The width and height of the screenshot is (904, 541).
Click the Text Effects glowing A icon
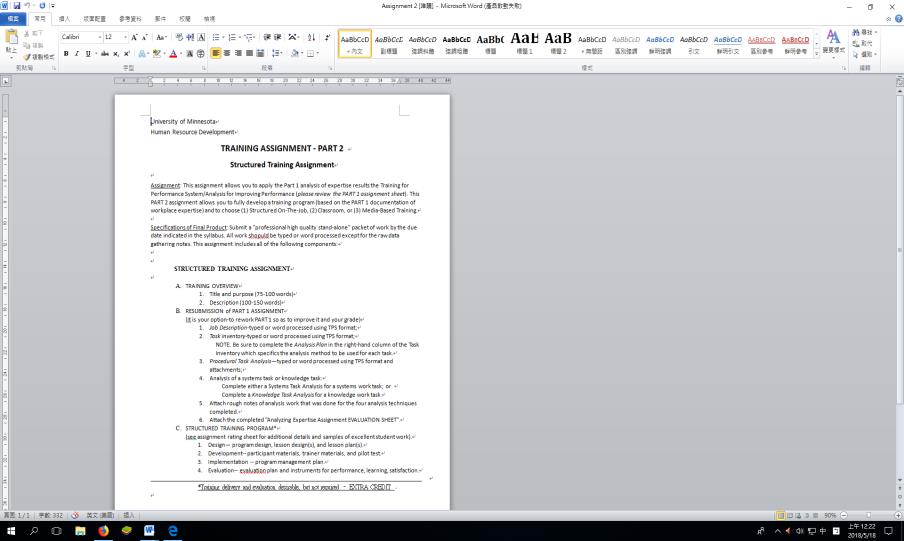(x=142, y=54)
